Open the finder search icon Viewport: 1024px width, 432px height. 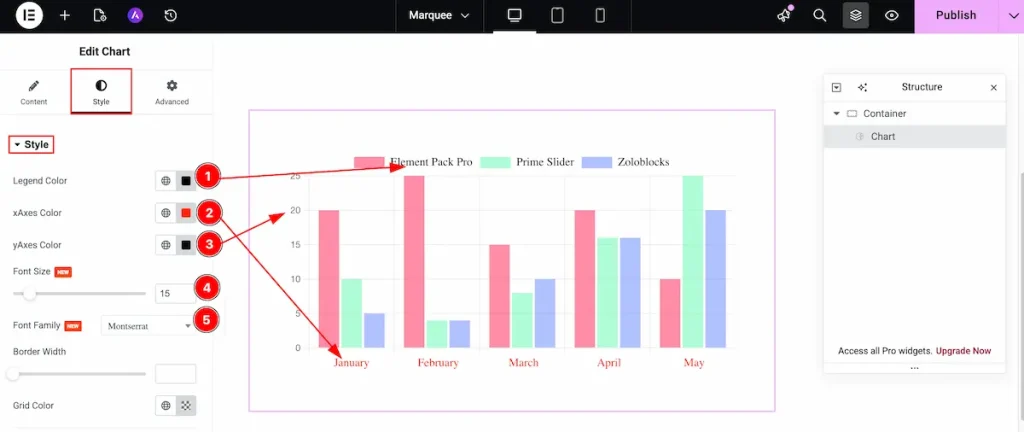click(x=820, y=15)
